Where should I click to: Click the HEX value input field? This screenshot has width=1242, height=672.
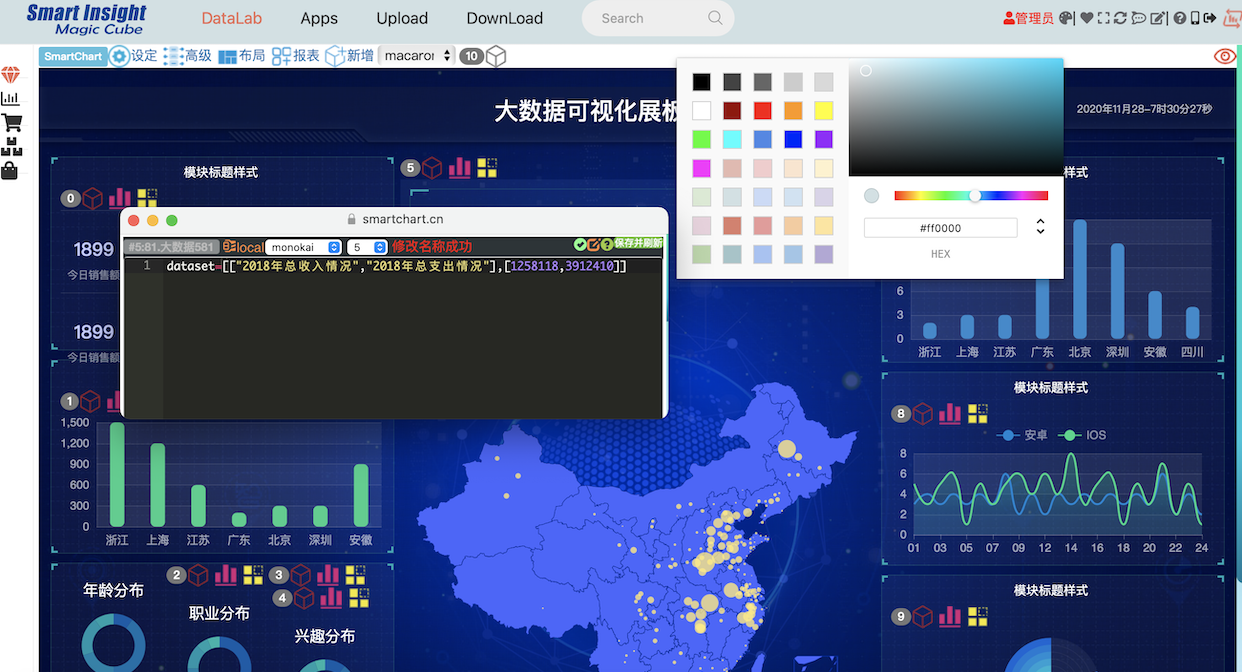[x=940, y=228]
